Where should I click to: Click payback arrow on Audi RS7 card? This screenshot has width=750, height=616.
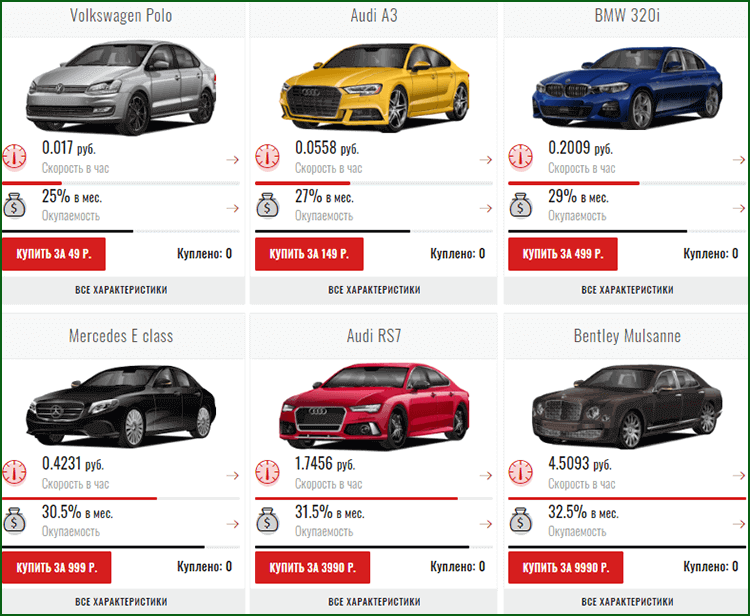click(x=485, y=524)
